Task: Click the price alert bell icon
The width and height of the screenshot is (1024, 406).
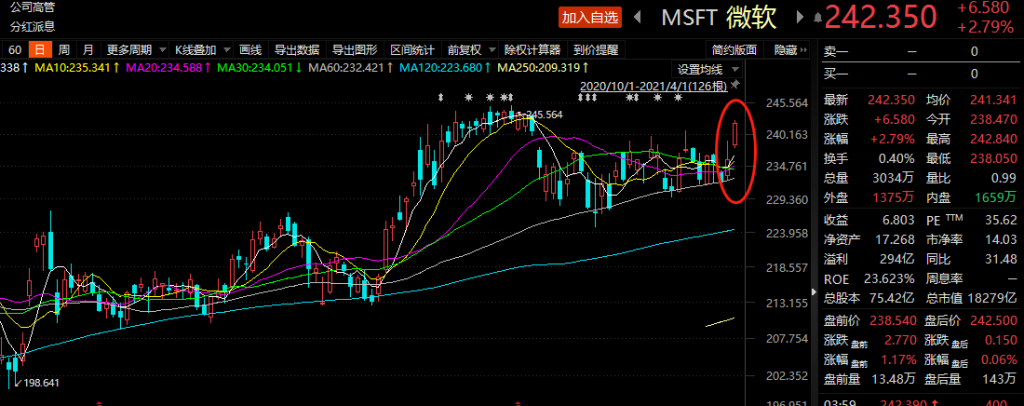Action: coord(817,19)
